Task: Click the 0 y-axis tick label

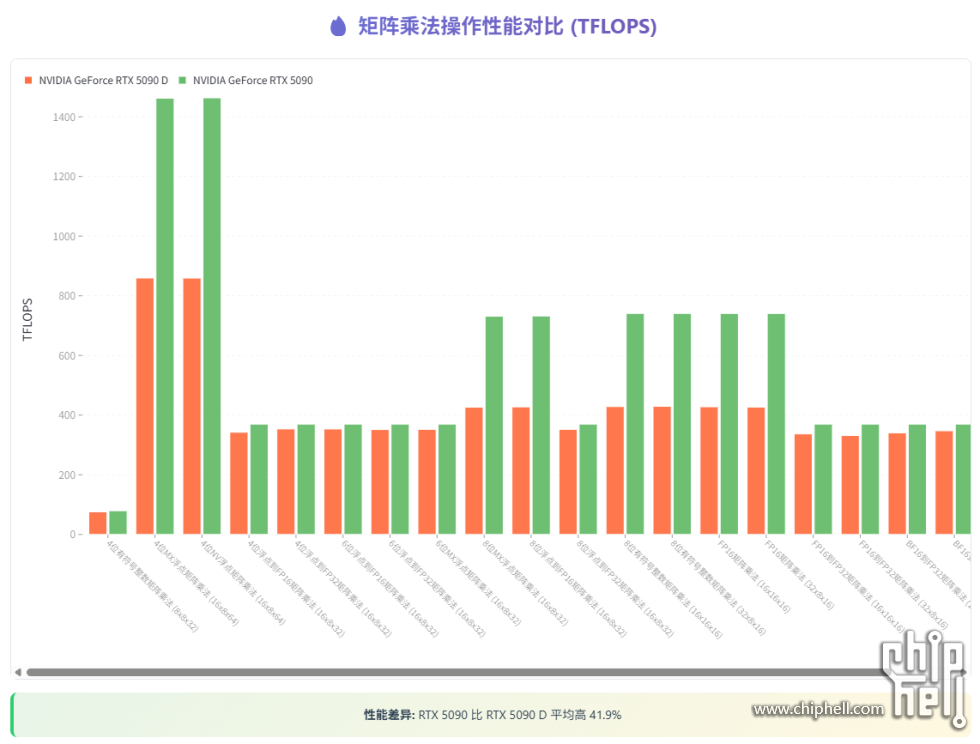Action: click(72, 535)
